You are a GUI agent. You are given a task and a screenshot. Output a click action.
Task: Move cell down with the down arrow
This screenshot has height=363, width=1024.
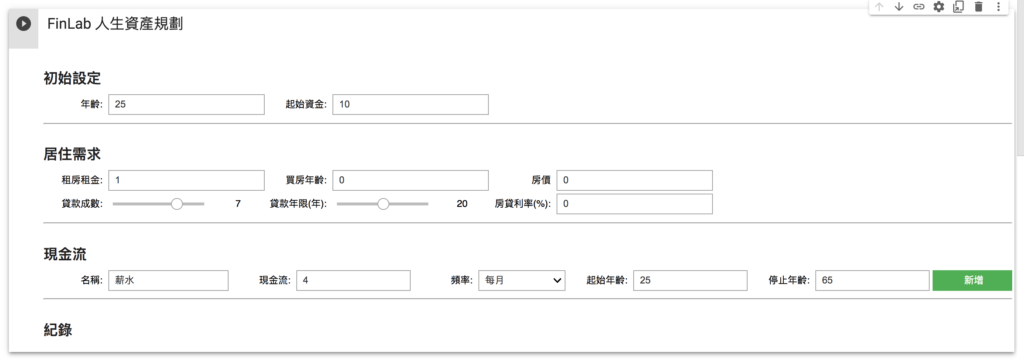click(x=899, y=7)
